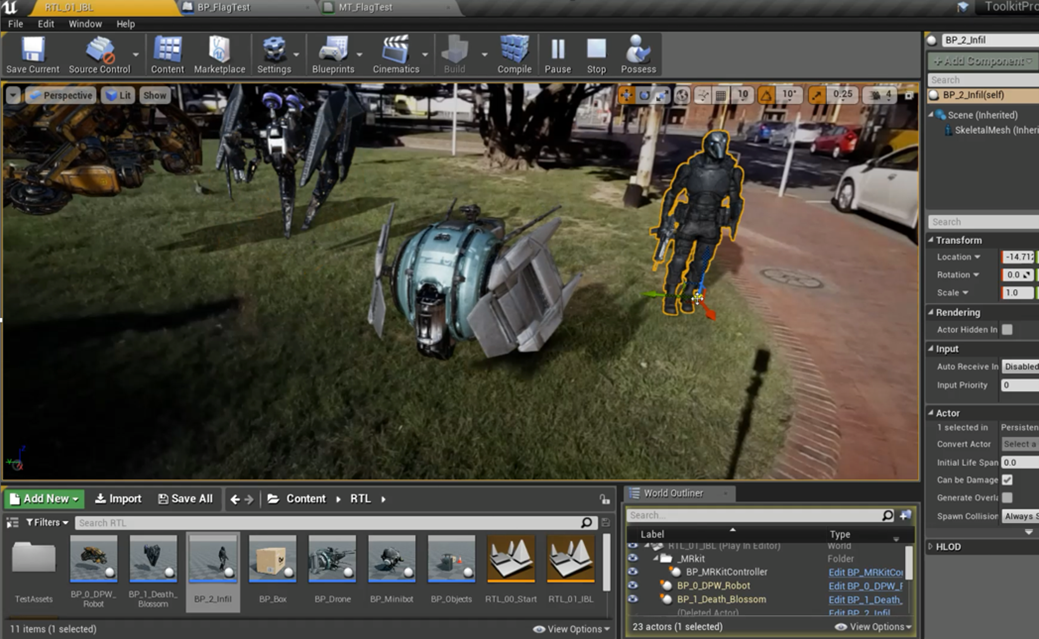1039x639 pixels.
Task: Pause the running simulation
Action: [x=557, y=54]
